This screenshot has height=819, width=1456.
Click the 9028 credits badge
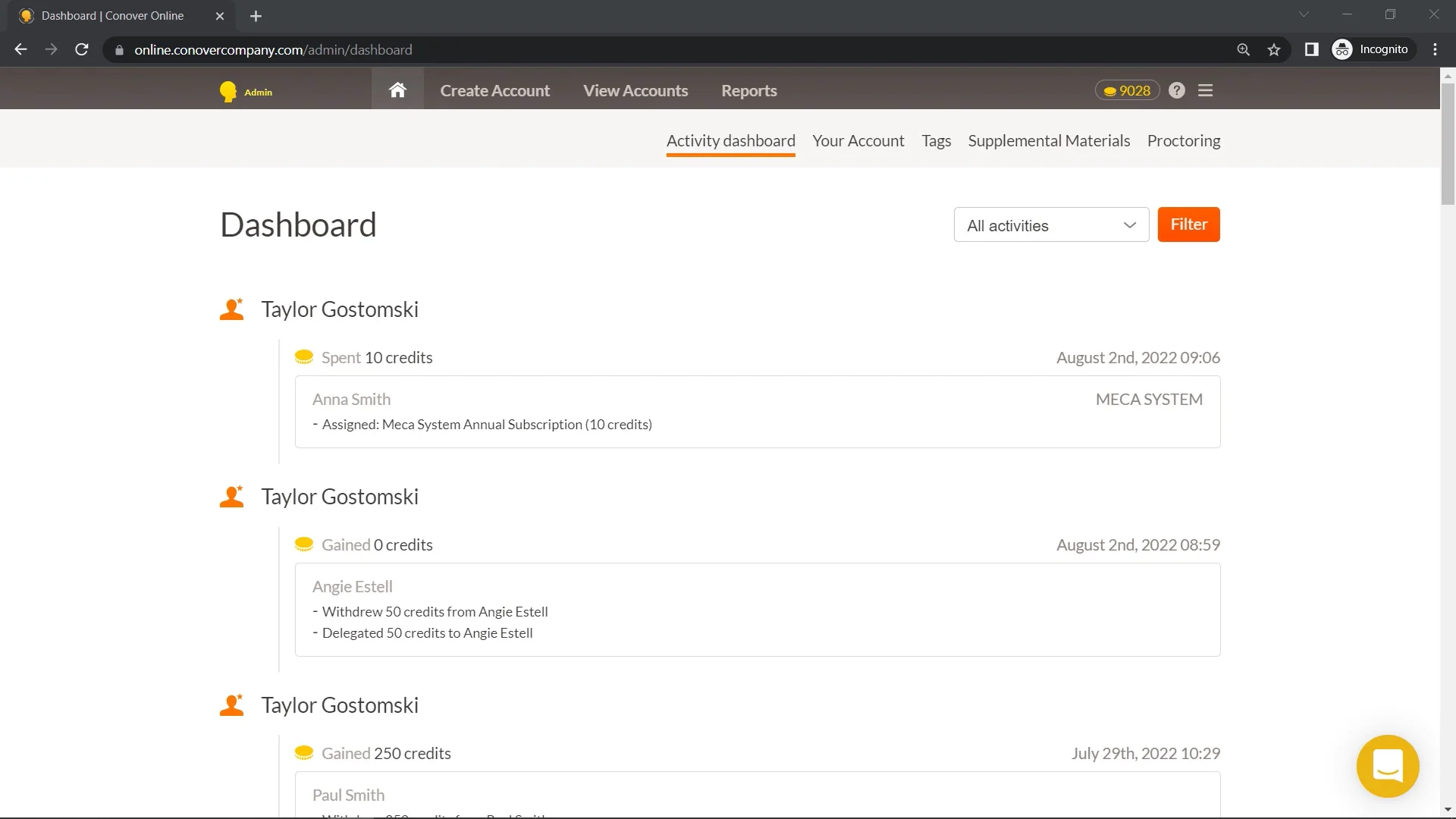point(1127,90)
